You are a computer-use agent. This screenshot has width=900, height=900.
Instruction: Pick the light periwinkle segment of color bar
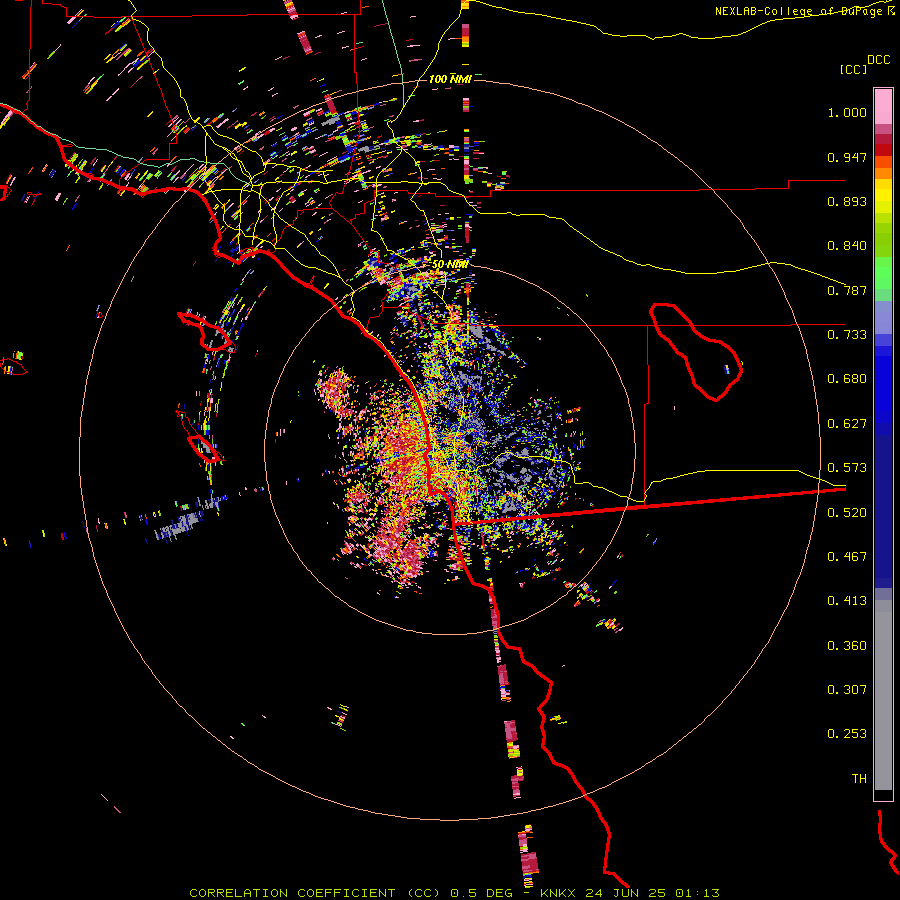[x=883, y=318]
